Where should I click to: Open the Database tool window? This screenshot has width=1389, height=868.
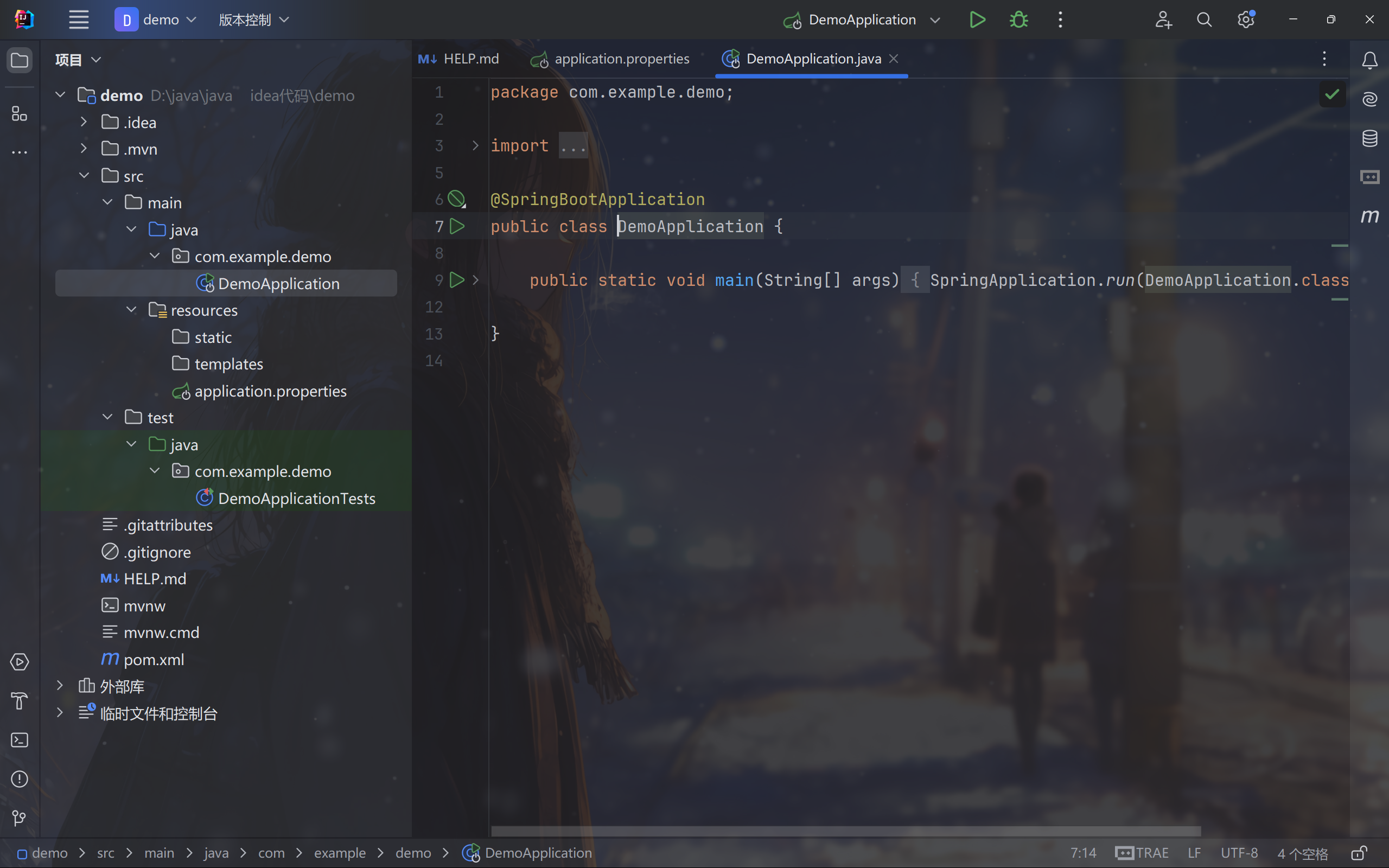pos(1369,138)
